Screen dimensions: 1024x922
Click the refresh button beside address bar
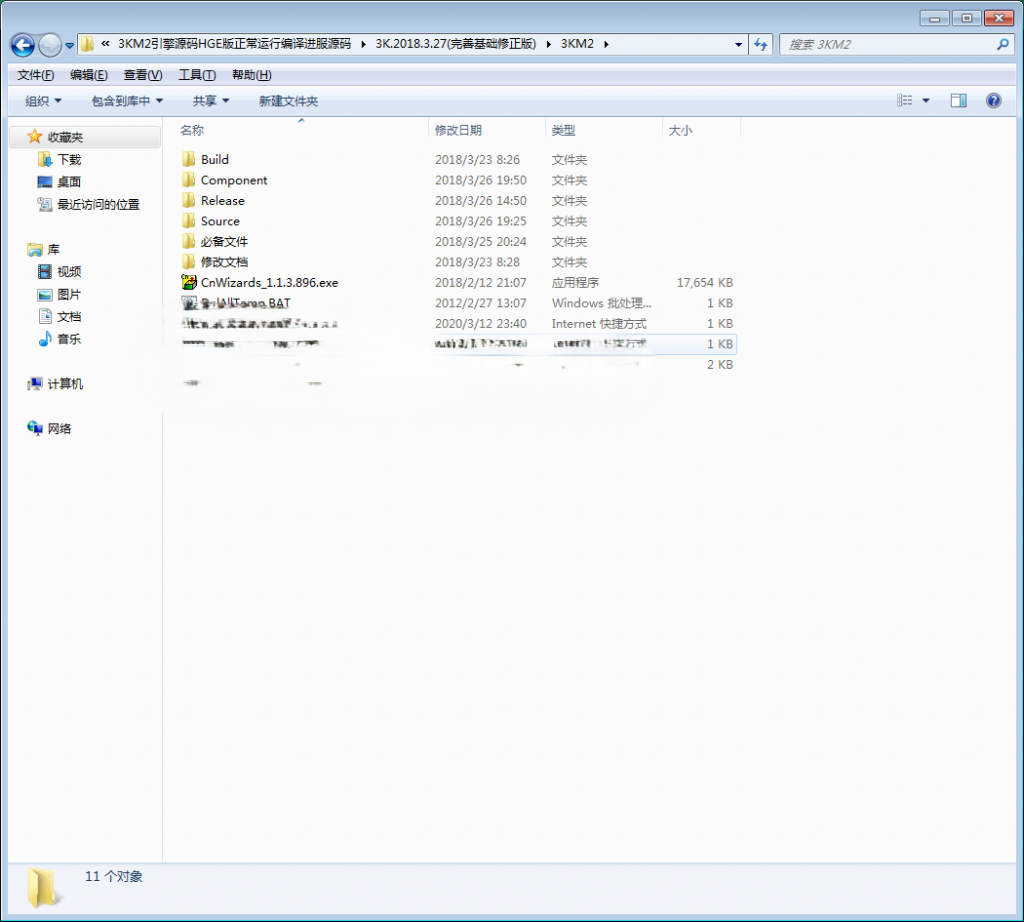click(x=761, y=45)
